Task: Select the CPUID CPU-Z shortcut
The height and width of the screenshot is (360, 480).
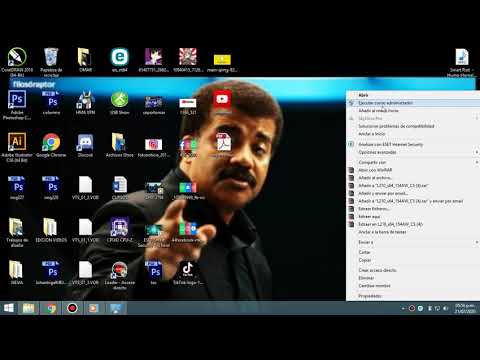Action: [119, 227]
